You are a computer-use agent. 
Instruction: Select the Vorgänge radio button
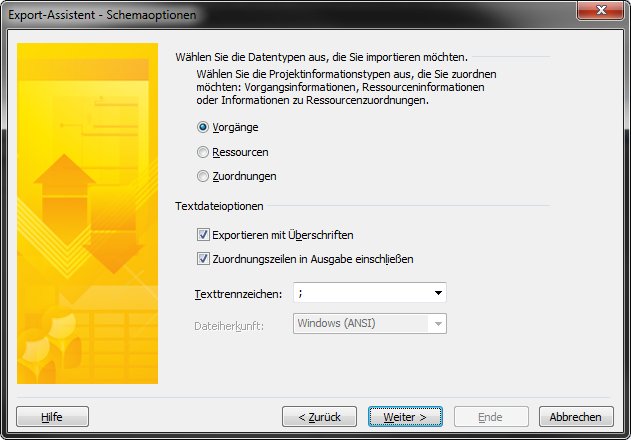(204, 127)
